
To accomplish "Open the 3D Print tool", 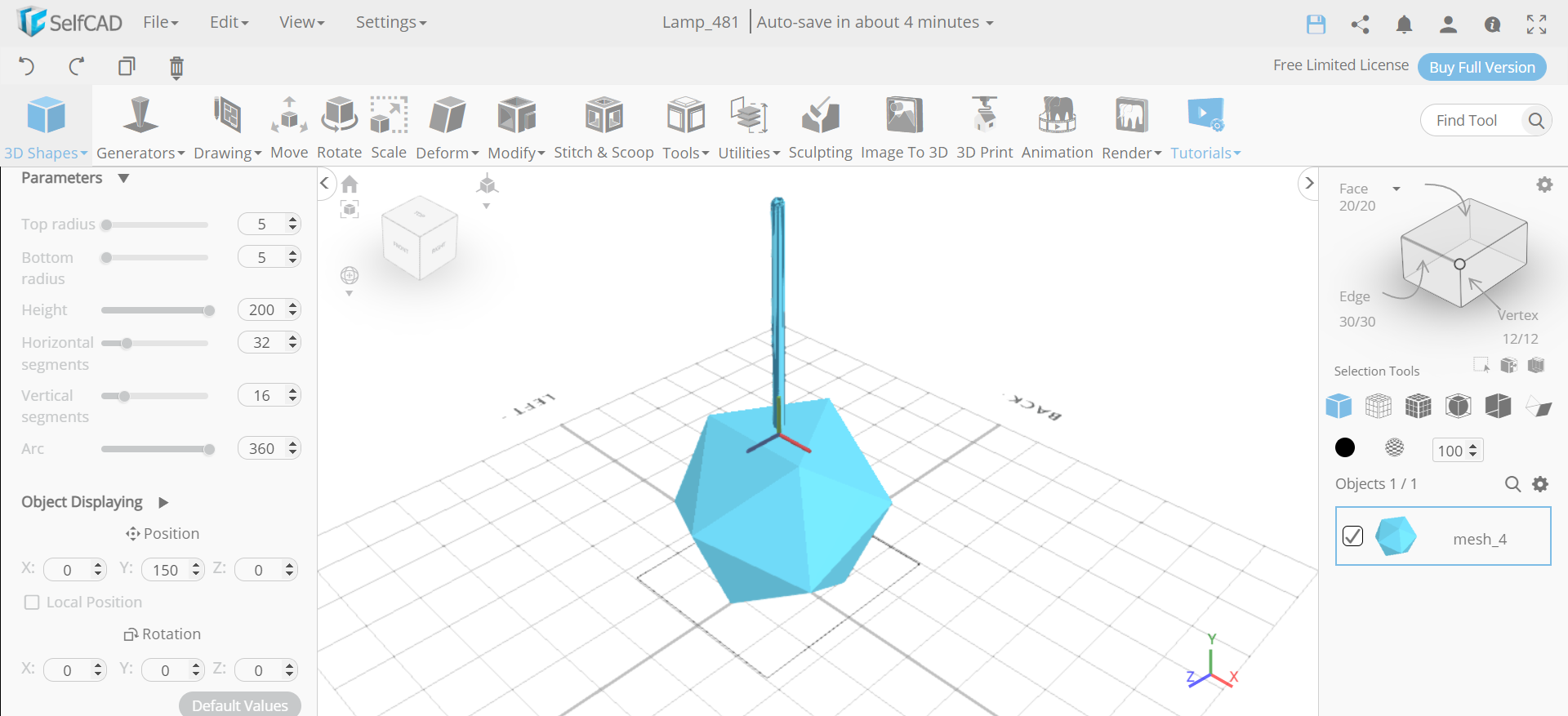I will pyautogui.click(x=984, y=127).
